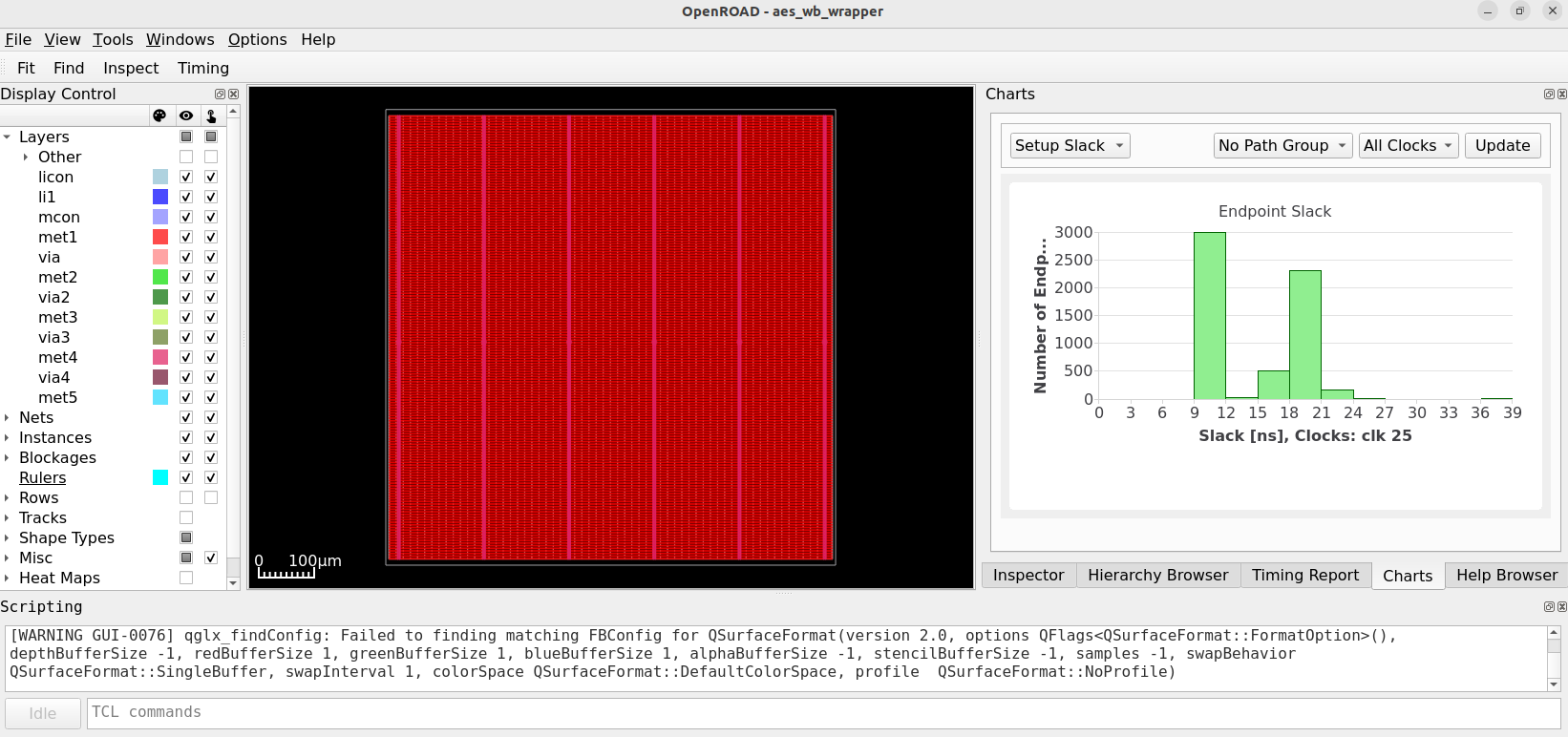This screenshot has width=1568, height=737.
Task: Toggle visibility of the met1 layer
Action: [x=186, y=237]
